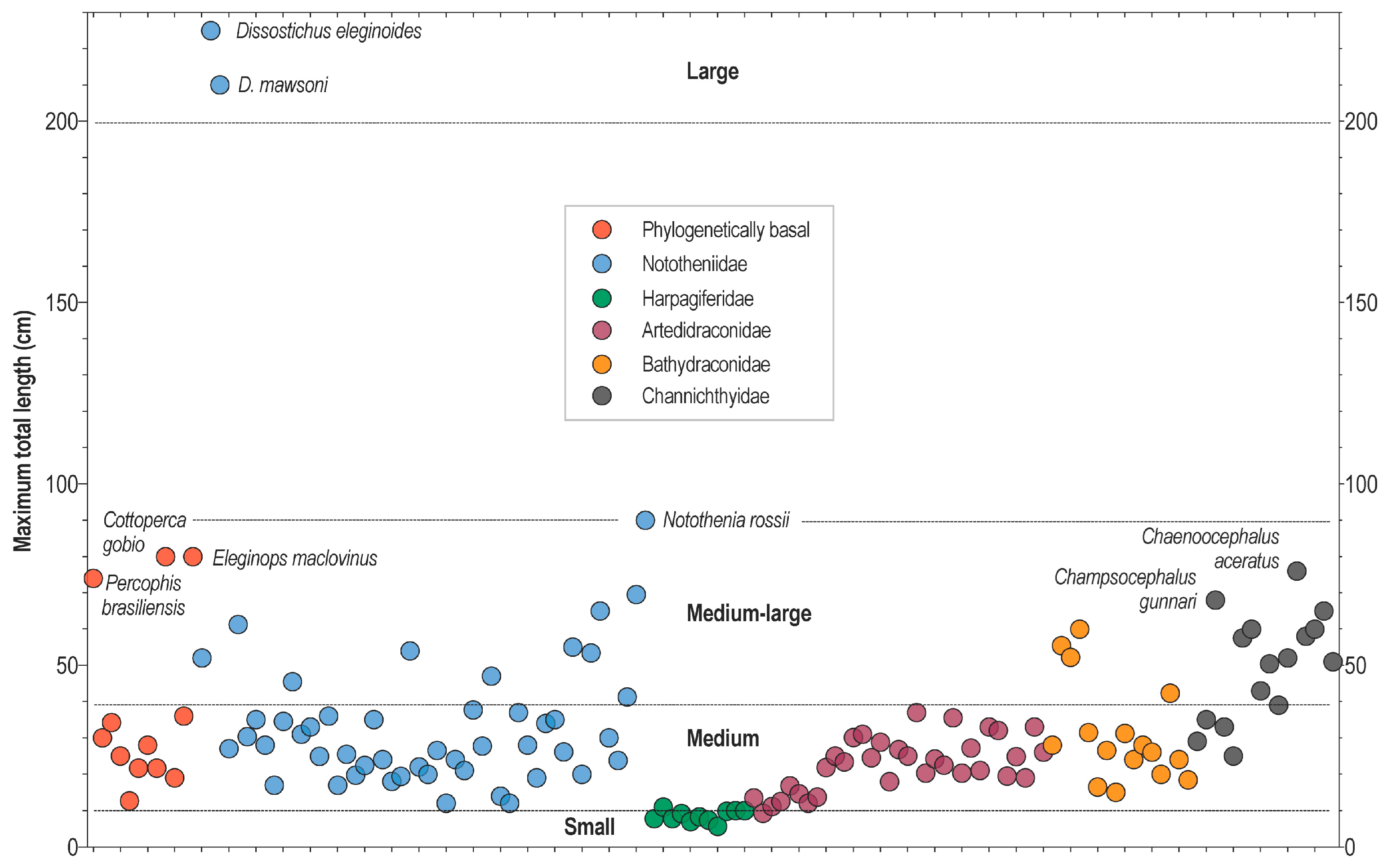Select the Champsocephalus gunnari data point
Image resolution: width=1383 pixels, height=868 pixels.
(x=1215, y=601)
